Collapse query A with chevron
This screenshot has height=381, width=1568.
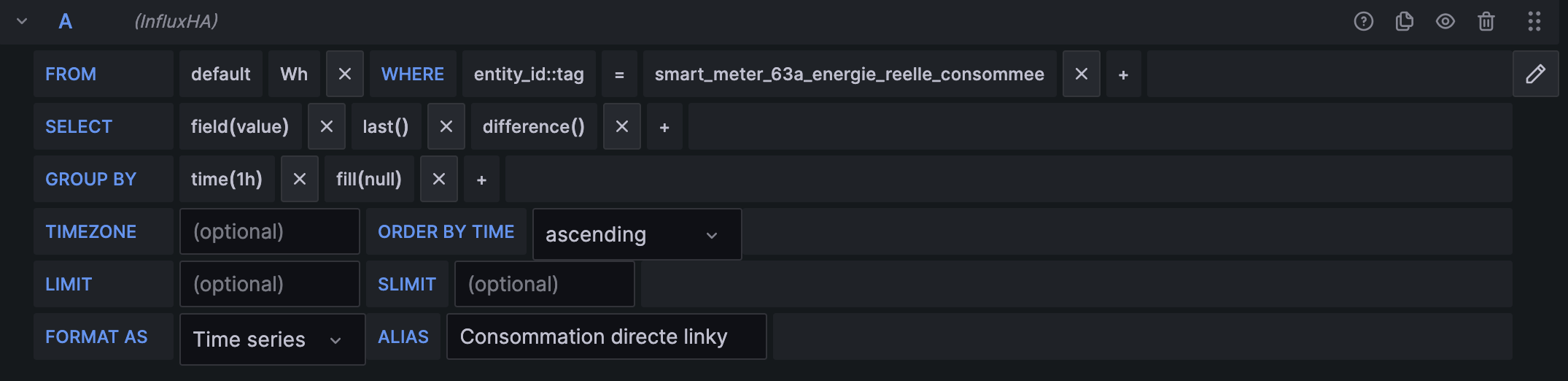22,21
